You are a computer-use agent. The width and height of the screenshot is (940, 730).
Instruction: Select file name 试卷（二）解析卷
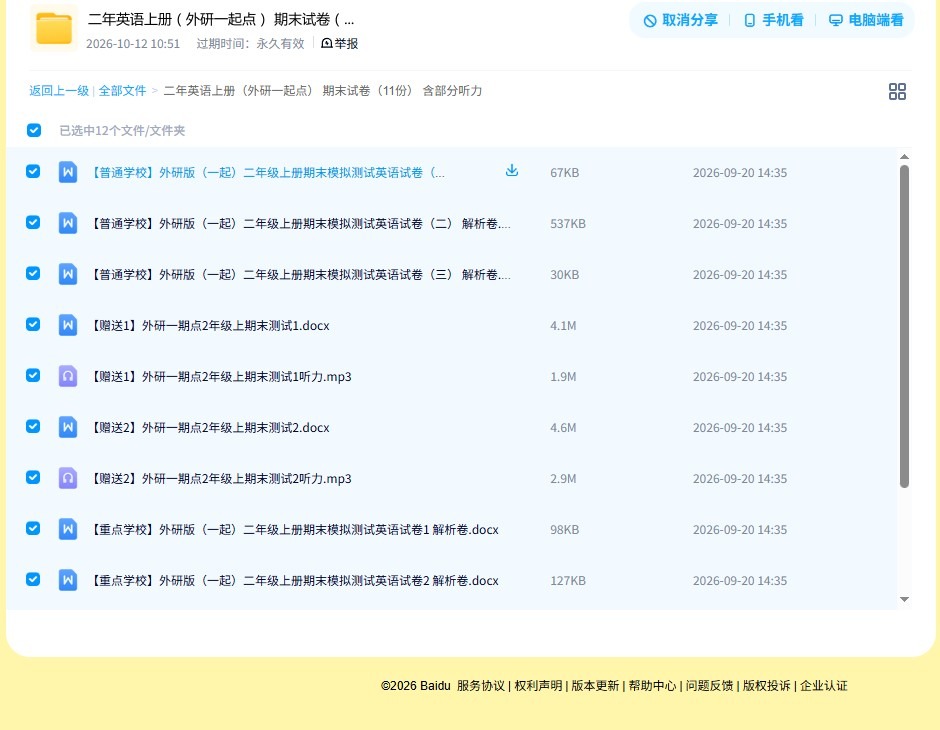click(300, 224)
